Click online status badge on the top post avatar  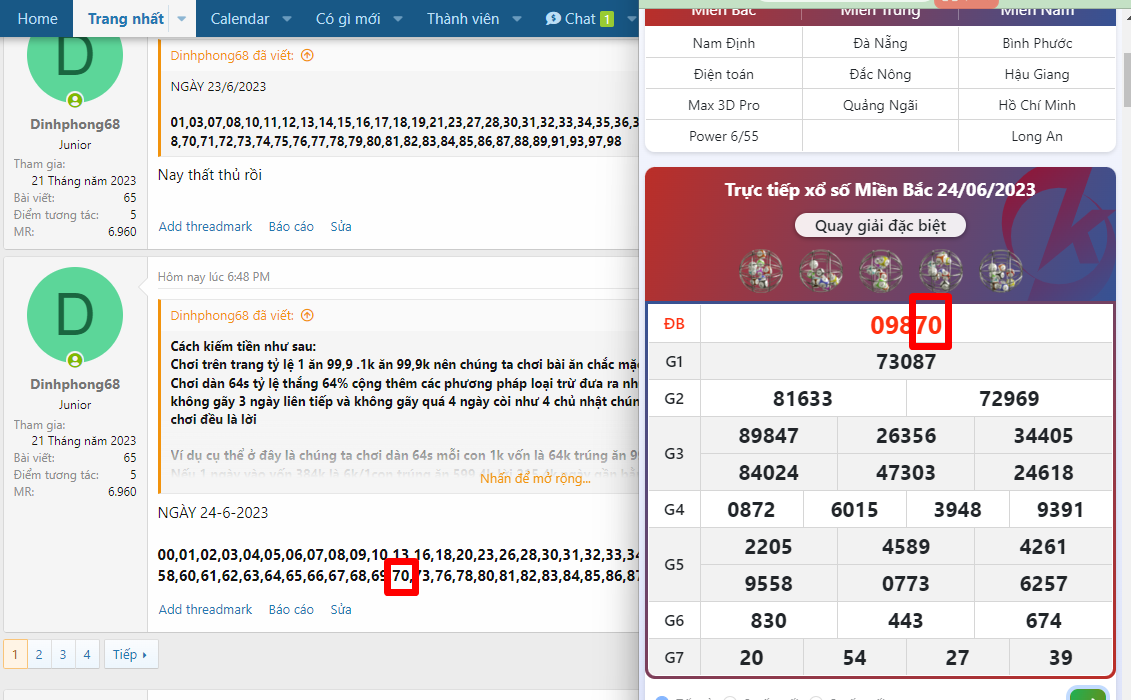click(x=75, y=100)
